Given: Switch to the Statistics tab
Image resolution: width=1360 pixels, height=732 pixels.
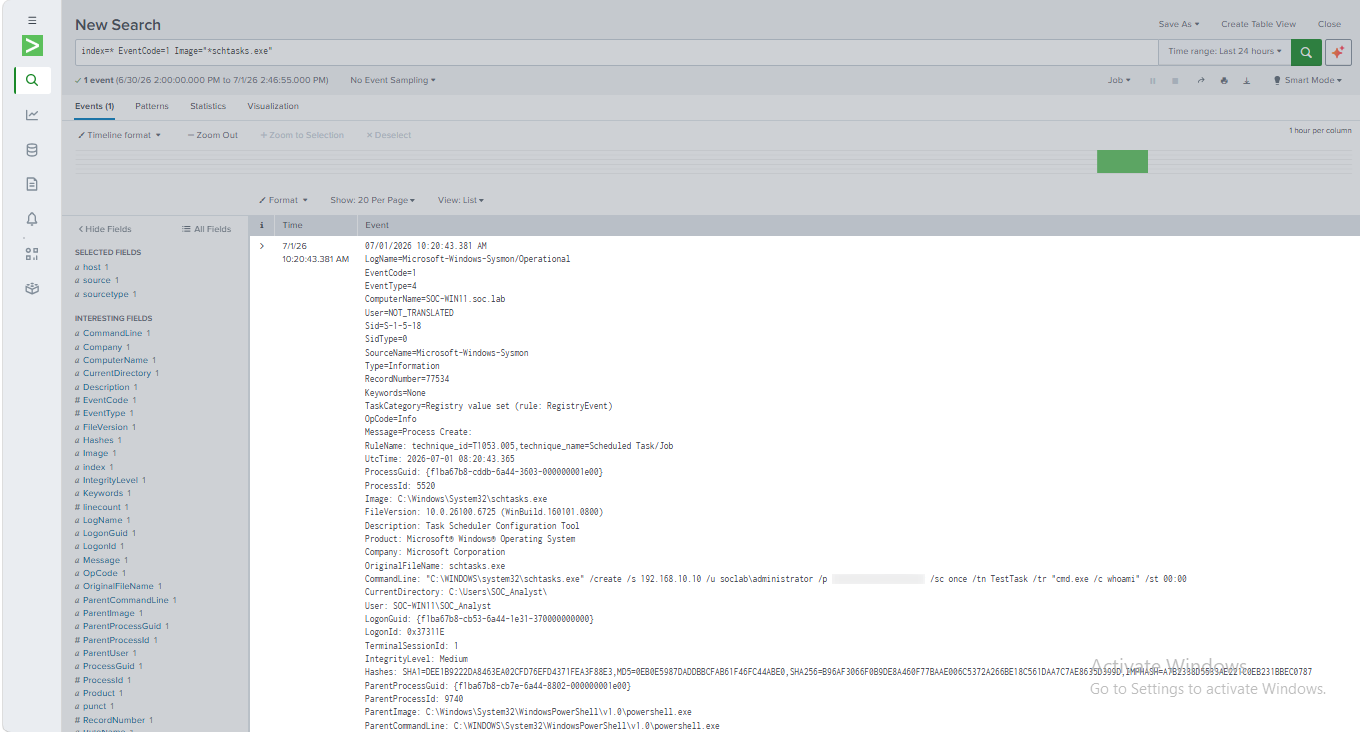Looking at the screenshot, I should [x=208, y=106].
